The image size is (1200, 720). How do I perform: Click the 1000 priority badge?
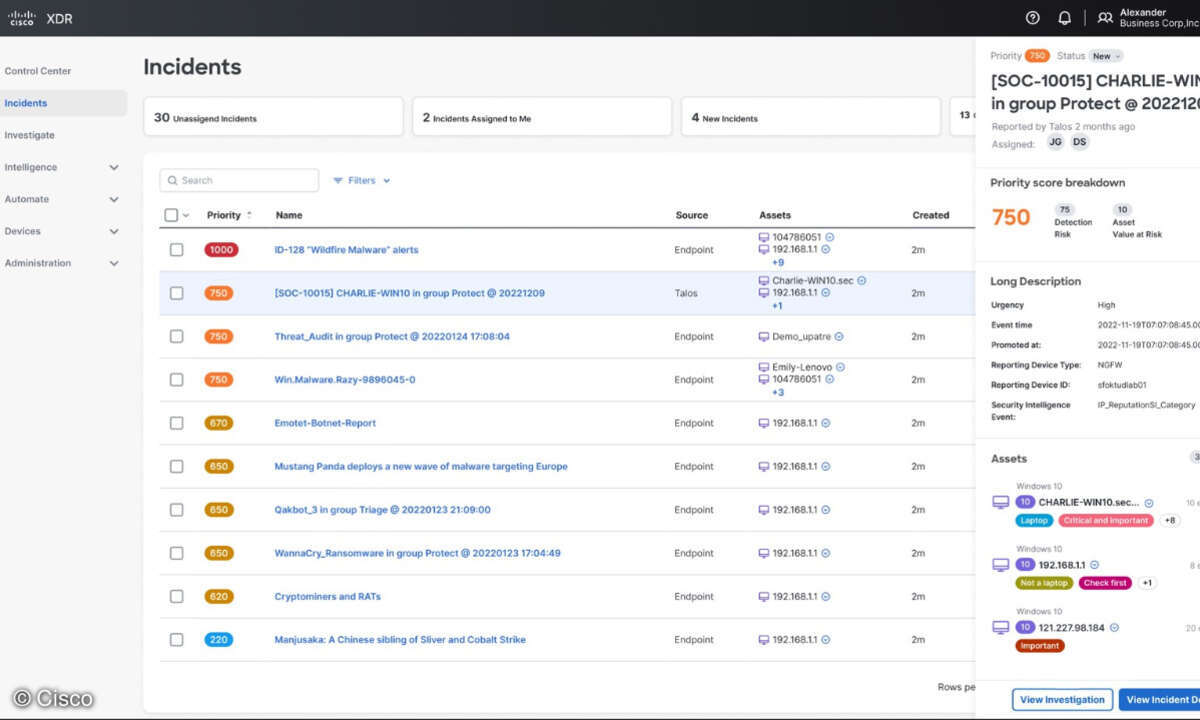coord(221,250)
